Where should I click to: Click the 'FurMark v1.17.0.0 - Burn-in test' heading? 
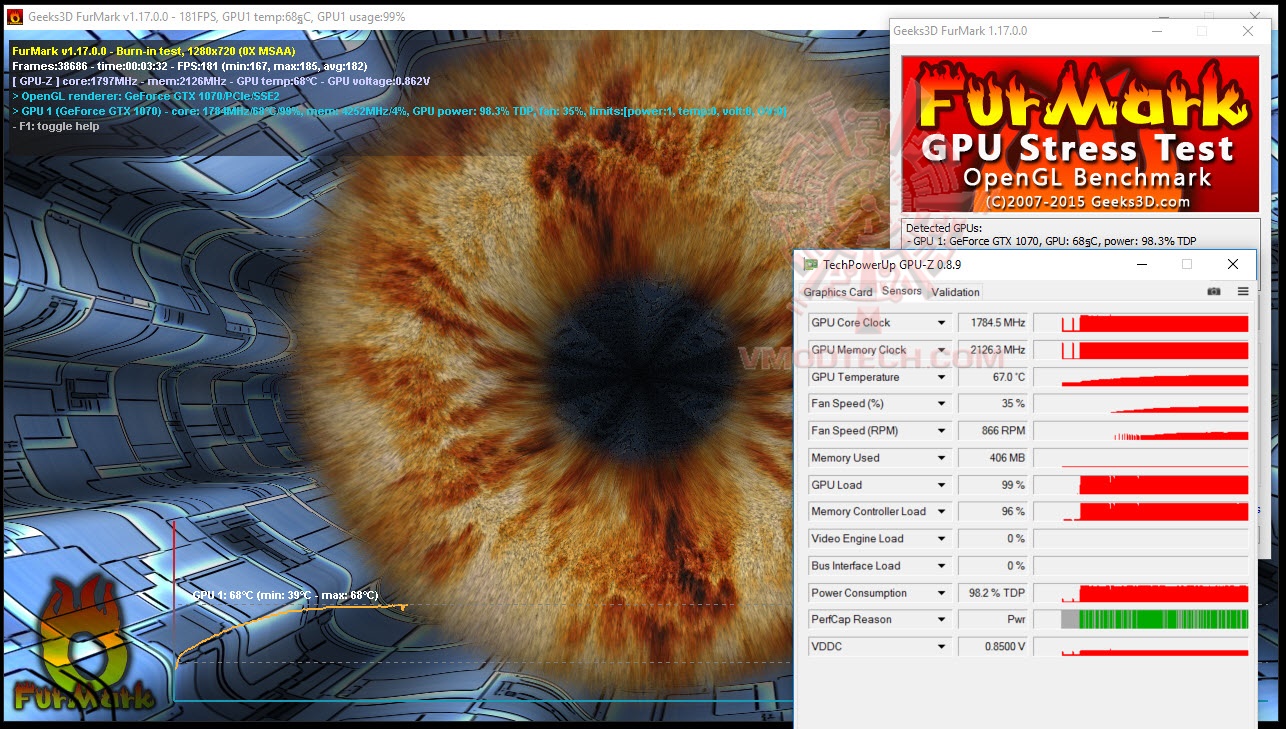pos(153,50)
